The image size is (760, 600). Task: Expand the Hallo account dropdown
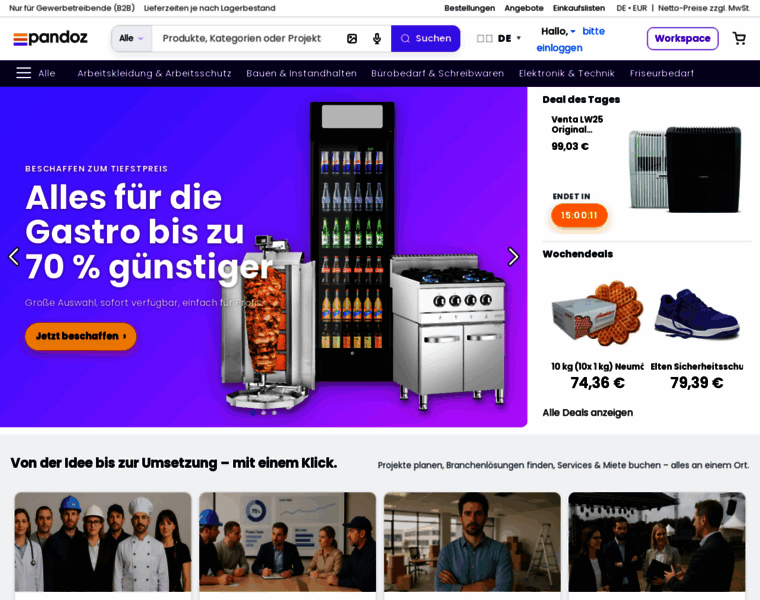click(558, 32)
